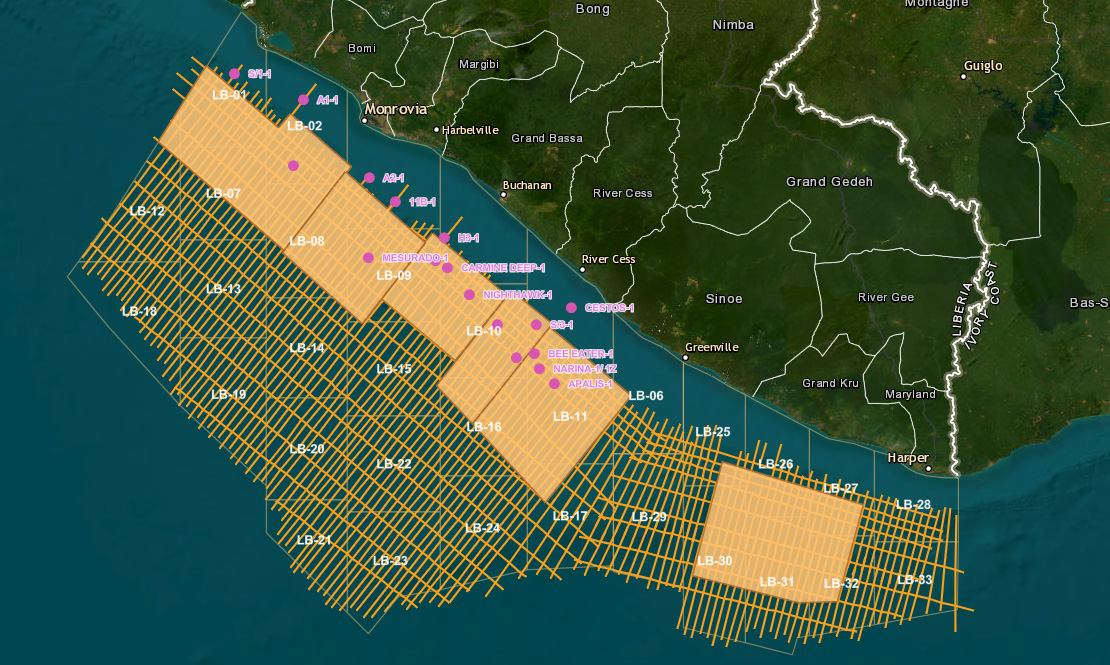The image size is (1110, 665).
Task: Select the LB-10 block label
Action: (x=484, y=331)
